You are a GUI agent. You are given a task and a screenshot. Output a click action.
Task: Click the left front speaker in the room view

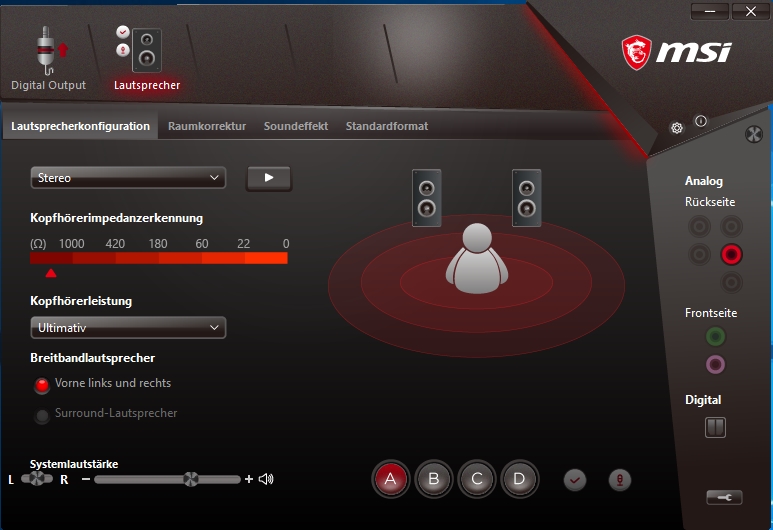click(426, 198)
